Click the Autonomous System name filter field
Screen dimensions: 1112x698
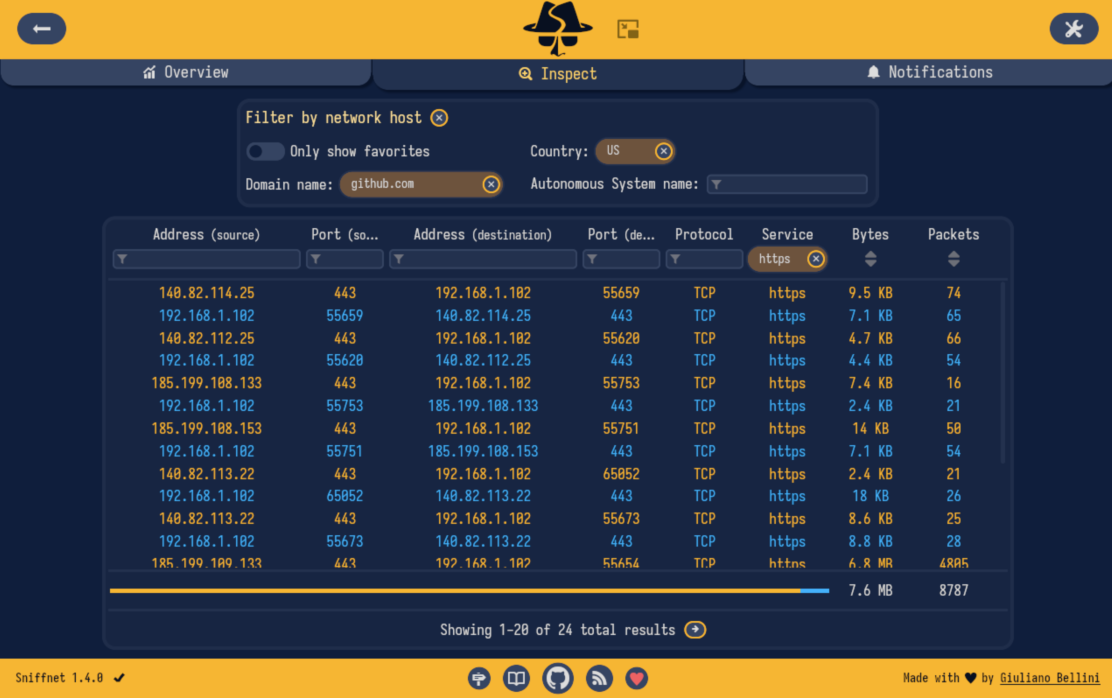pos(787,184)
